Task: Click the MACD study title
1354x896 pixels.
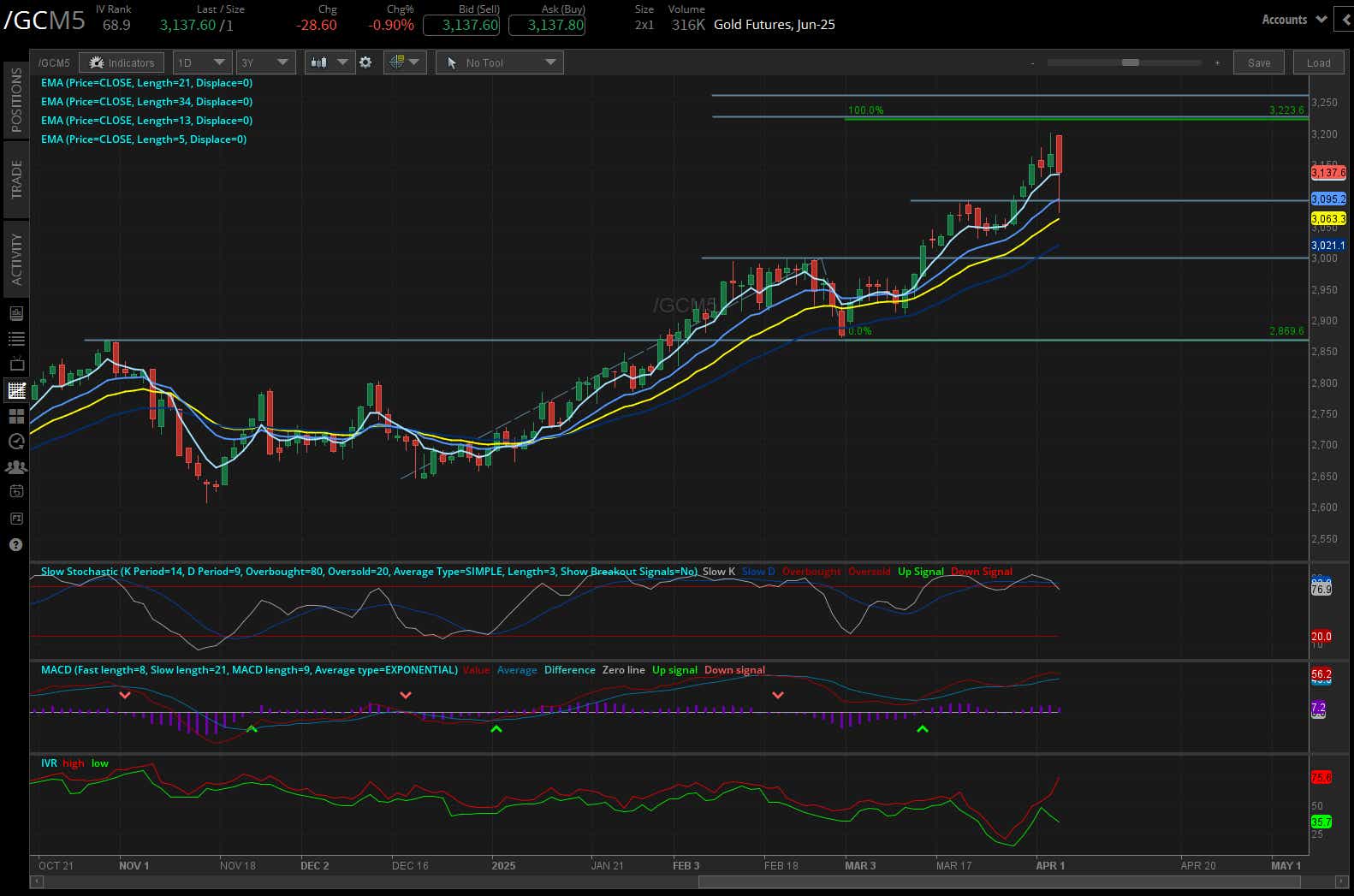Action: click(x=249, y=670)
